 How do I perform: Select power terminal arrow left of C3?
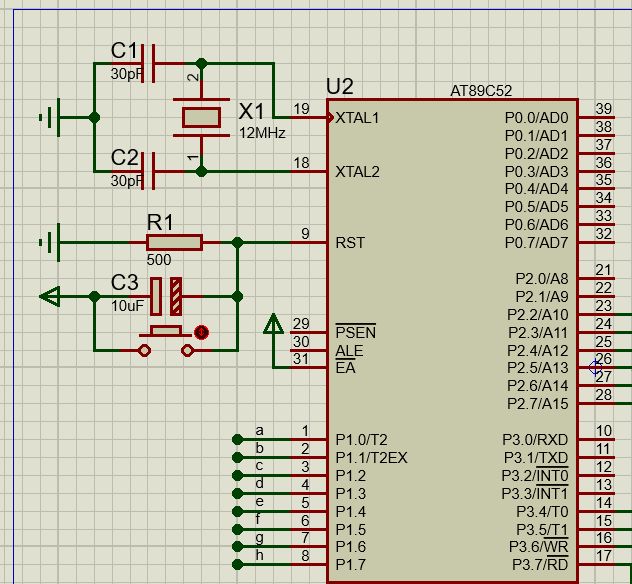click(50, 297)
